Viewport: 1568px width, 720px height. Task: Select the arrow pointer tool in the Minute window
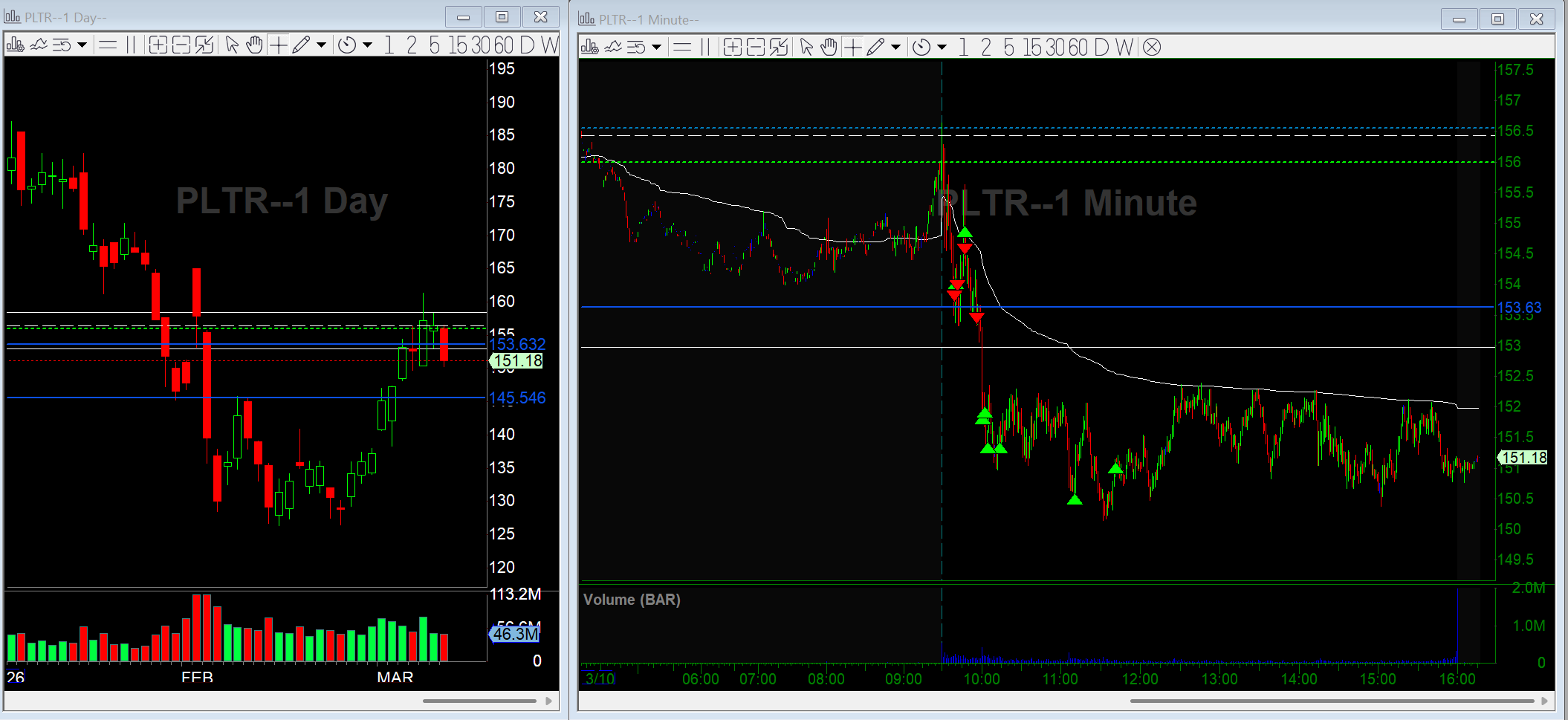point(807,48)
